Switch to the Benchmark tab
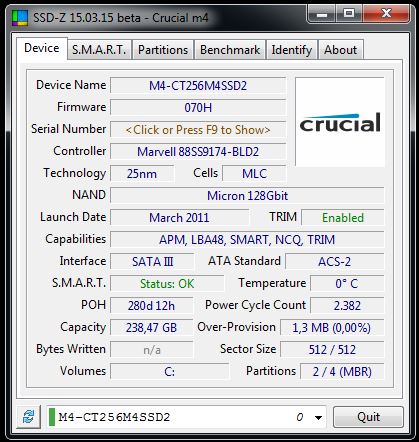The image size is (419, 442). tap(230, 50)
